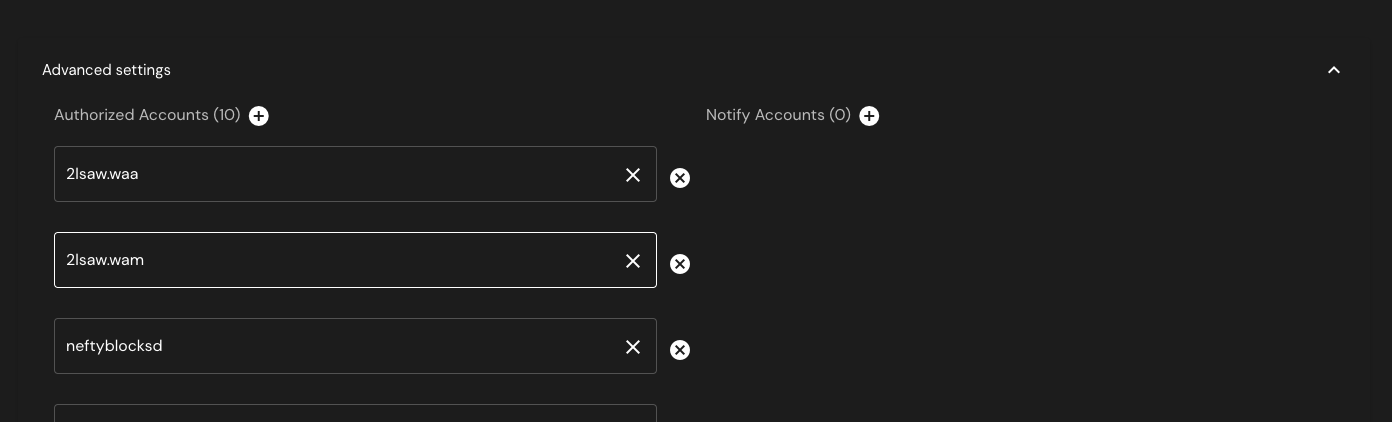Click the Advanced settings header text
This screenshot has width=1392, height=422.
(106, 70)
